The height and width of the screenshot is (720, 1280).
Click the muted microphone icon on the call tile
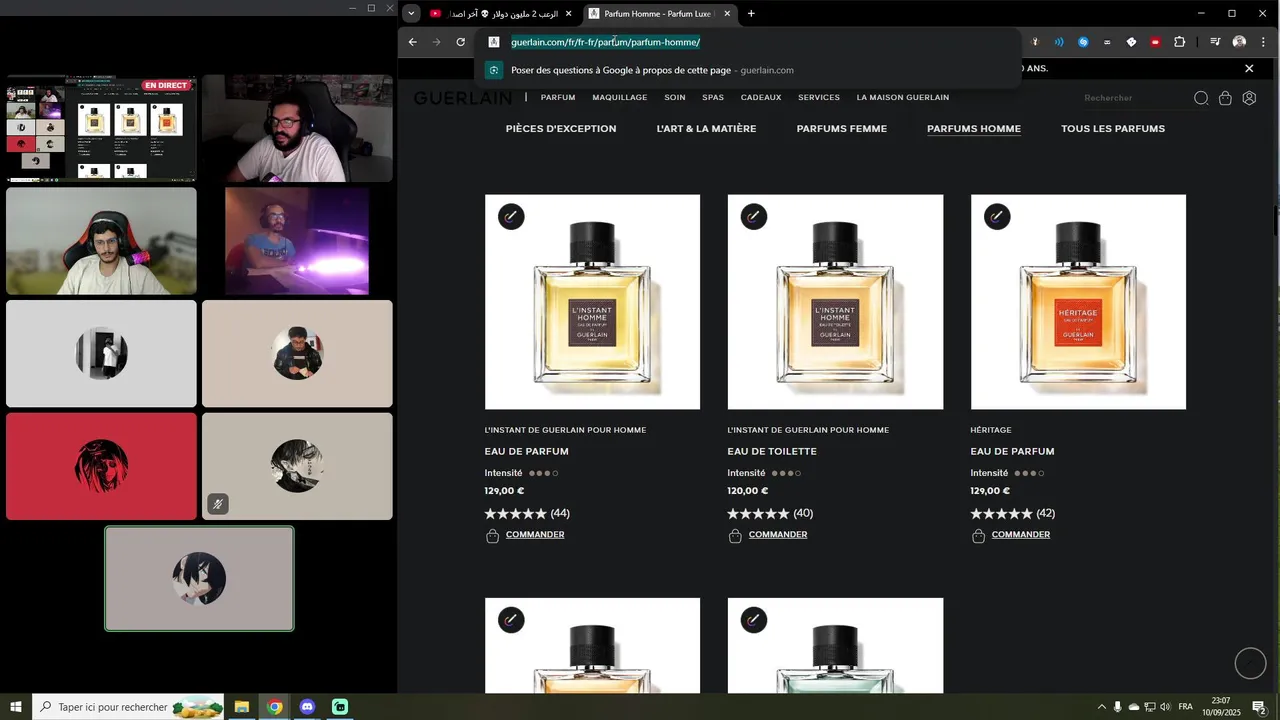tap(217, 504)
